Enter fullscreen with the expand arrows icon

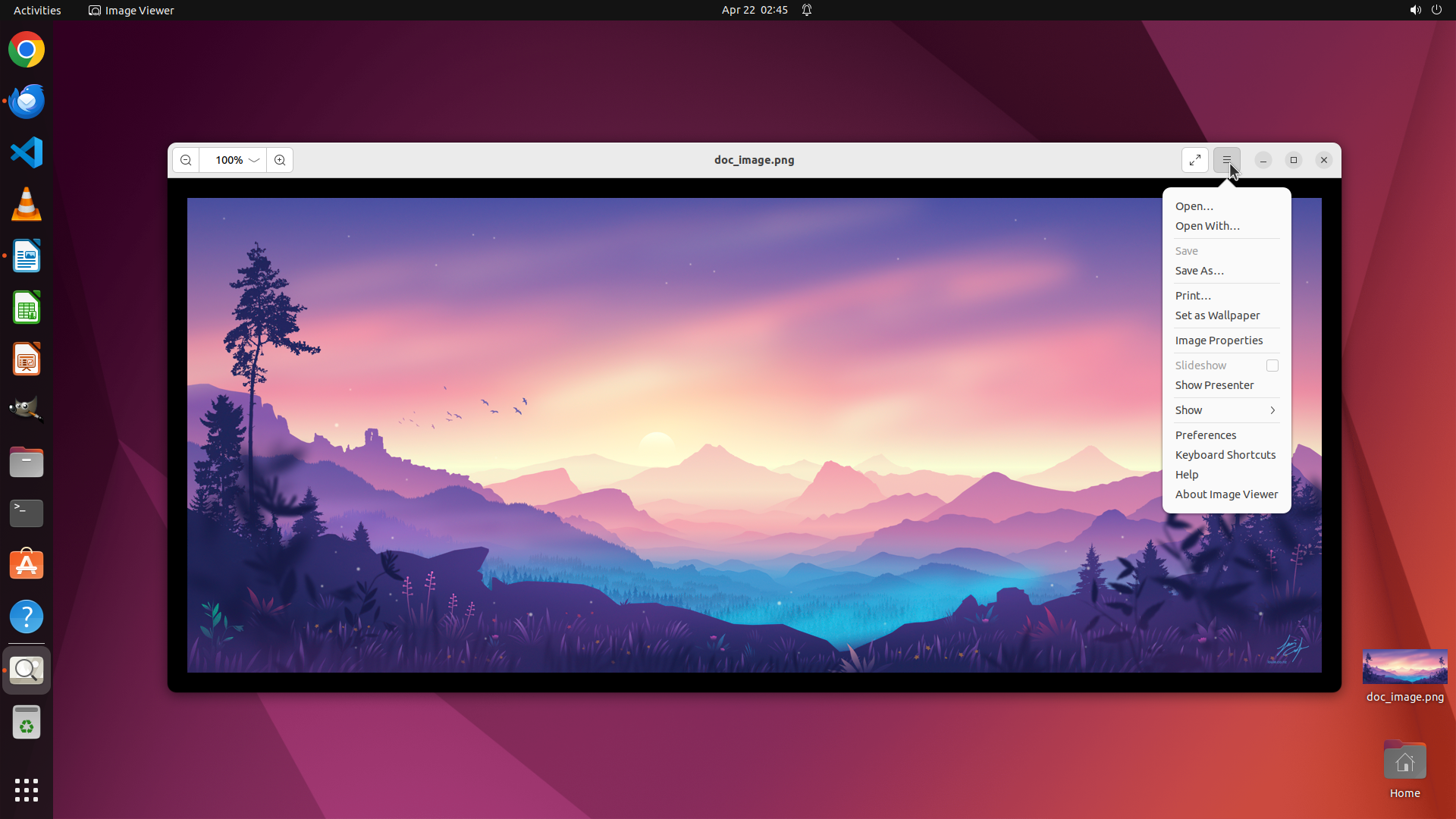[1195, 160]
